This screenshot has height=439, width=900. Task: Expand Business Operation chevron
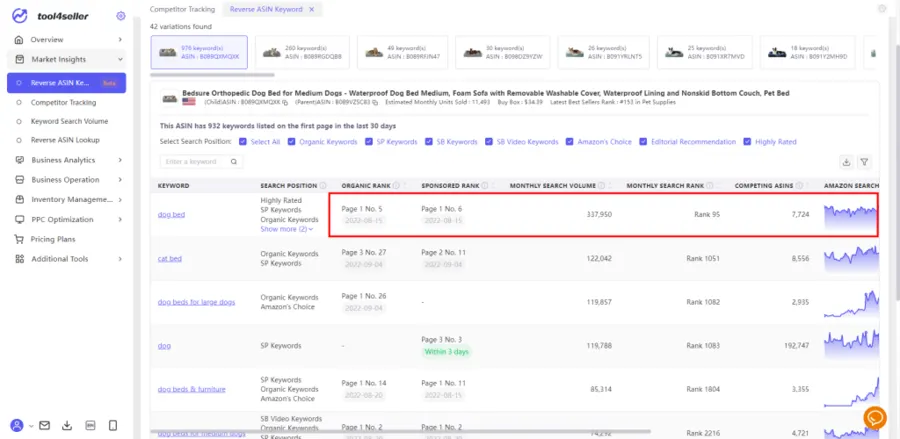[120, 180]
